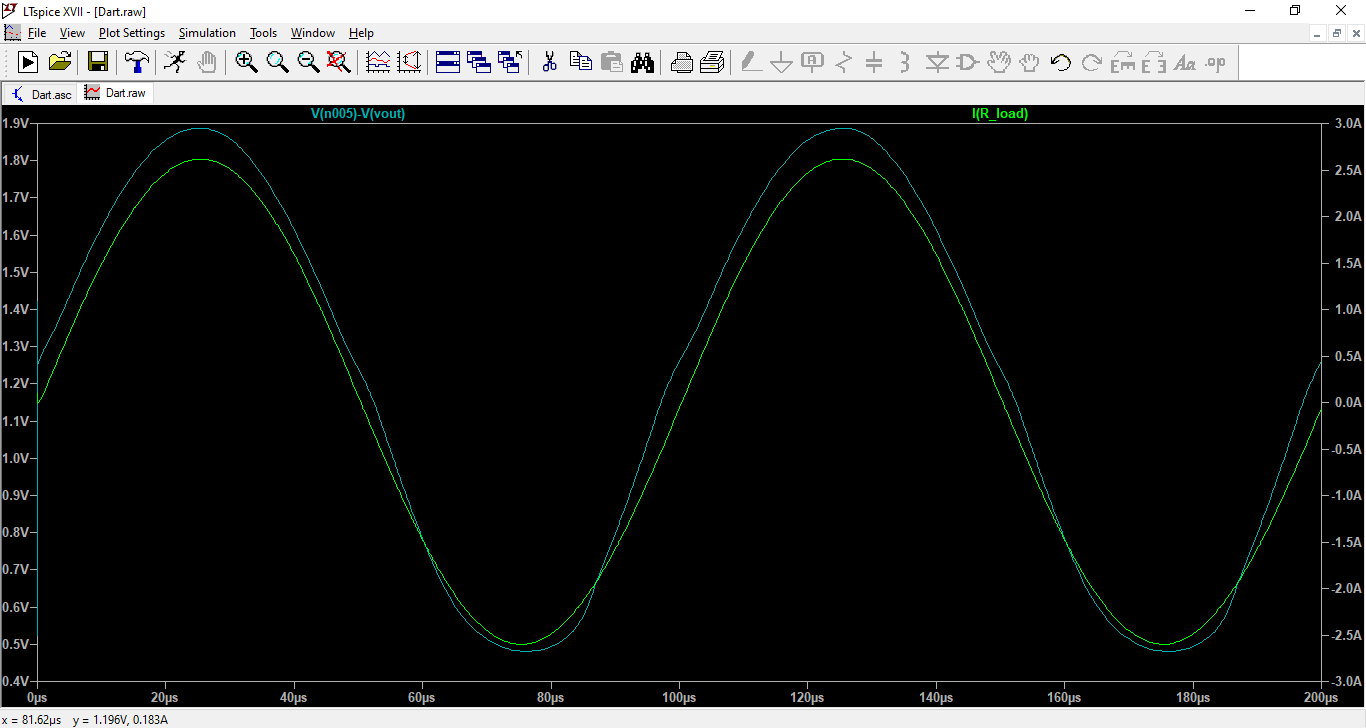
Task: Click the V(n005)-V(vout) trace label
Action: (358, 114)
